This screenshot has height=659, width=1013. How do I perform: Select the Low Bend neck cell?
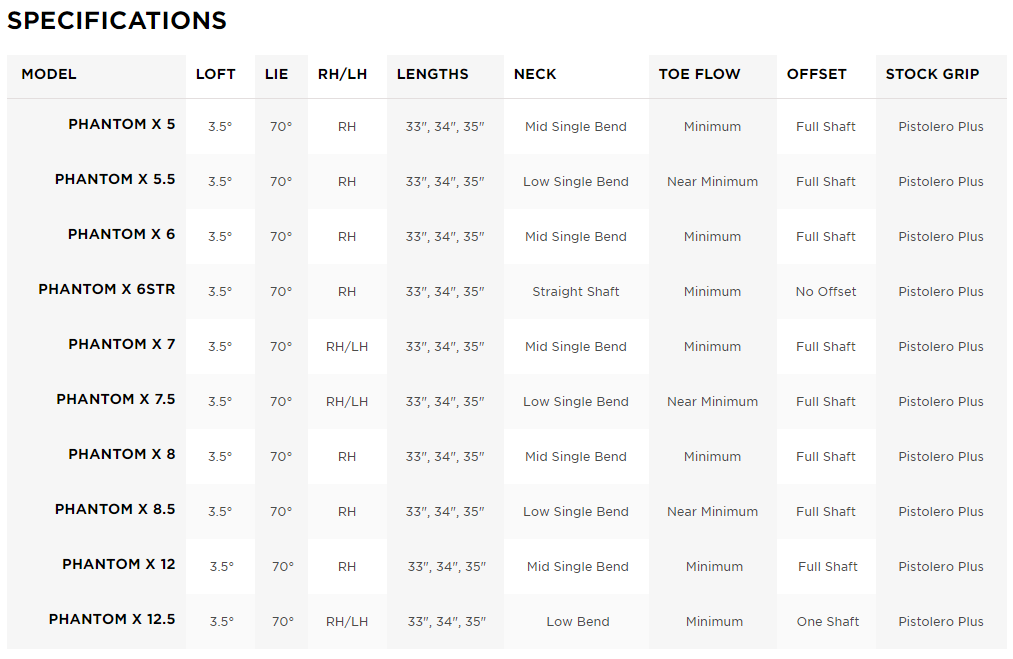578,622
